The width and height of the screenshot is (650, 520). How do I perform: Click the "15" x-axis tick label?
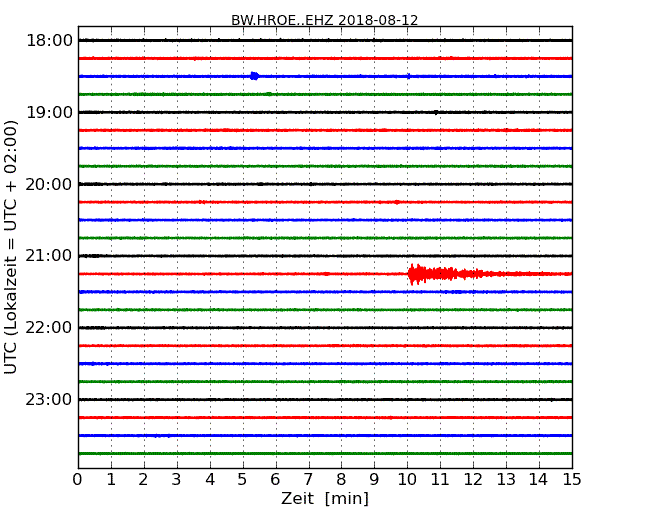(x=572, y=480)
